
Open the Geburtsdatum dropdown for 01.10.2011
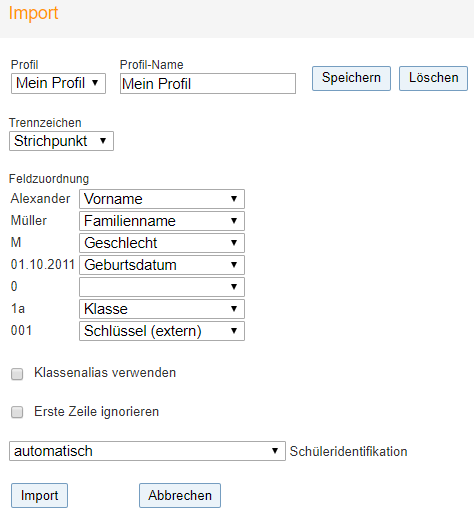coord(162,265)
